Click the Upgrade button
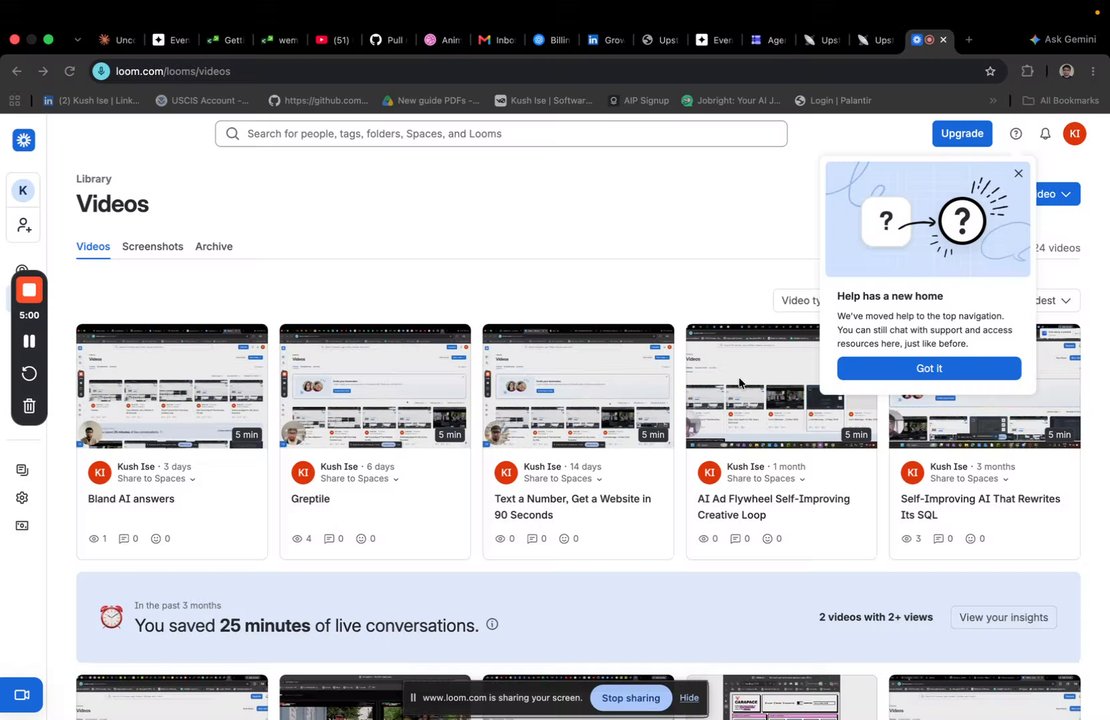Image resolution: width=1110 pixels, height=720 pixels. (x=962, y=134)
